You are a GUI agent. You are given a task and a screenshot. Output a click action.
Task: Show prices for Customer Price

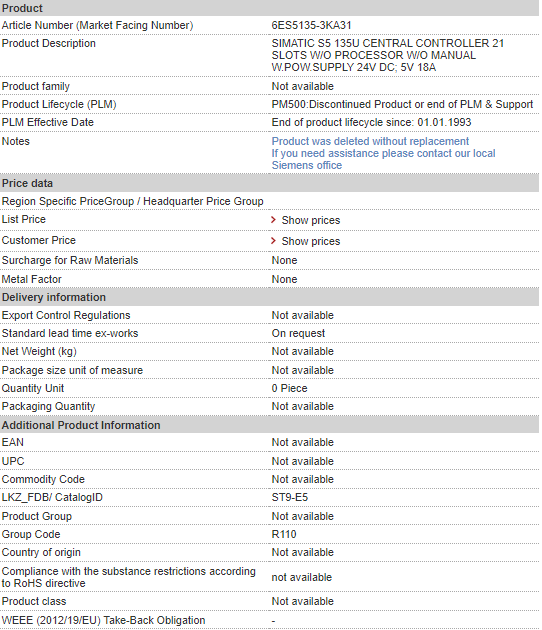point(311,241)
